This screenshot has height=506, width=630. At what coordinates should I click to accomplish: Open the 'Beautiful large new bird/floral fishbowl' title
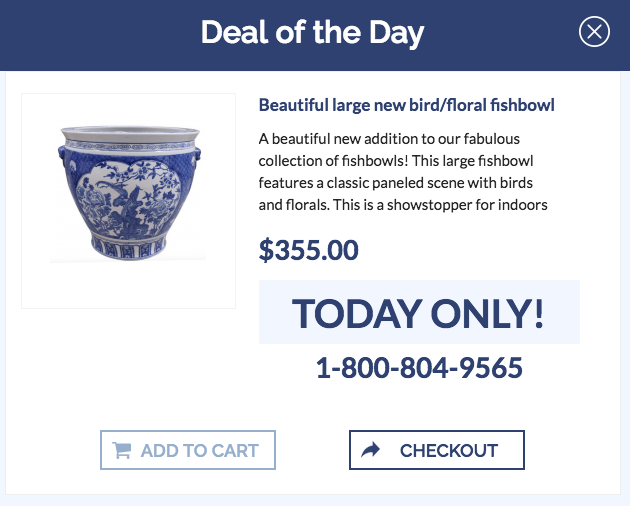(406, 105)
